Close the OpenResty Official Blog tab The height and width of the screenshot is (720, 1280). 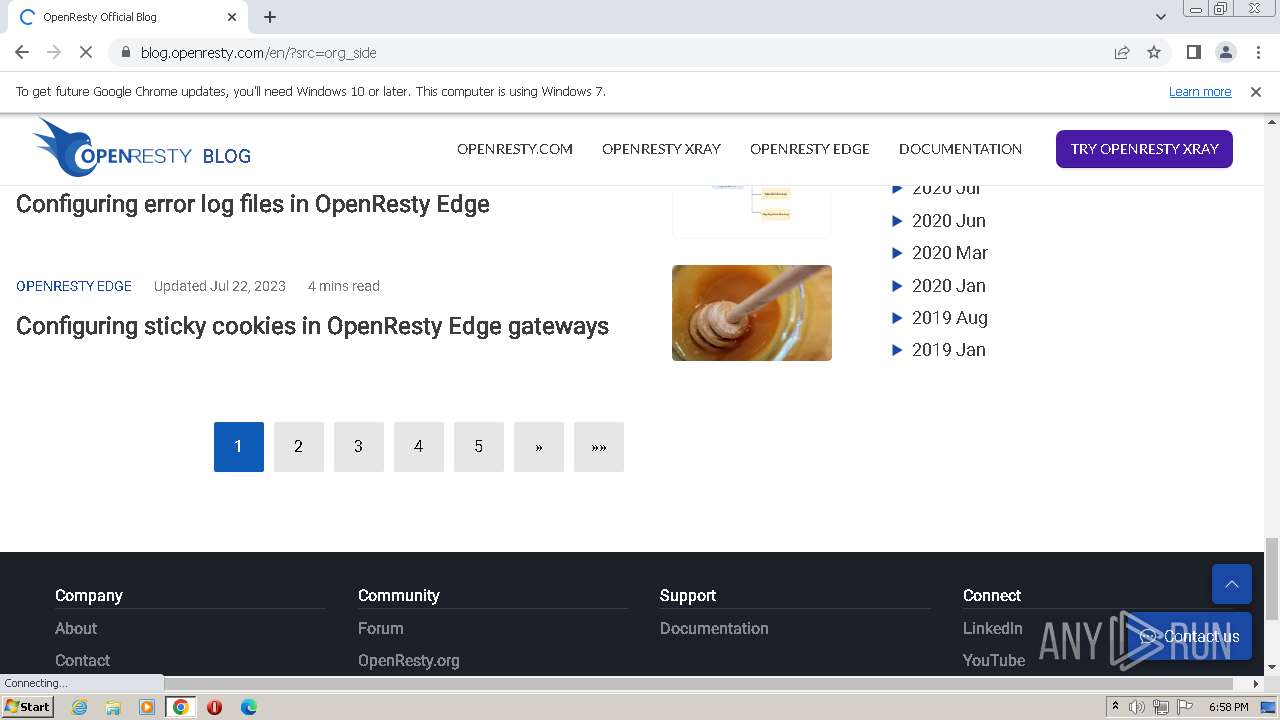coord(232,17)
